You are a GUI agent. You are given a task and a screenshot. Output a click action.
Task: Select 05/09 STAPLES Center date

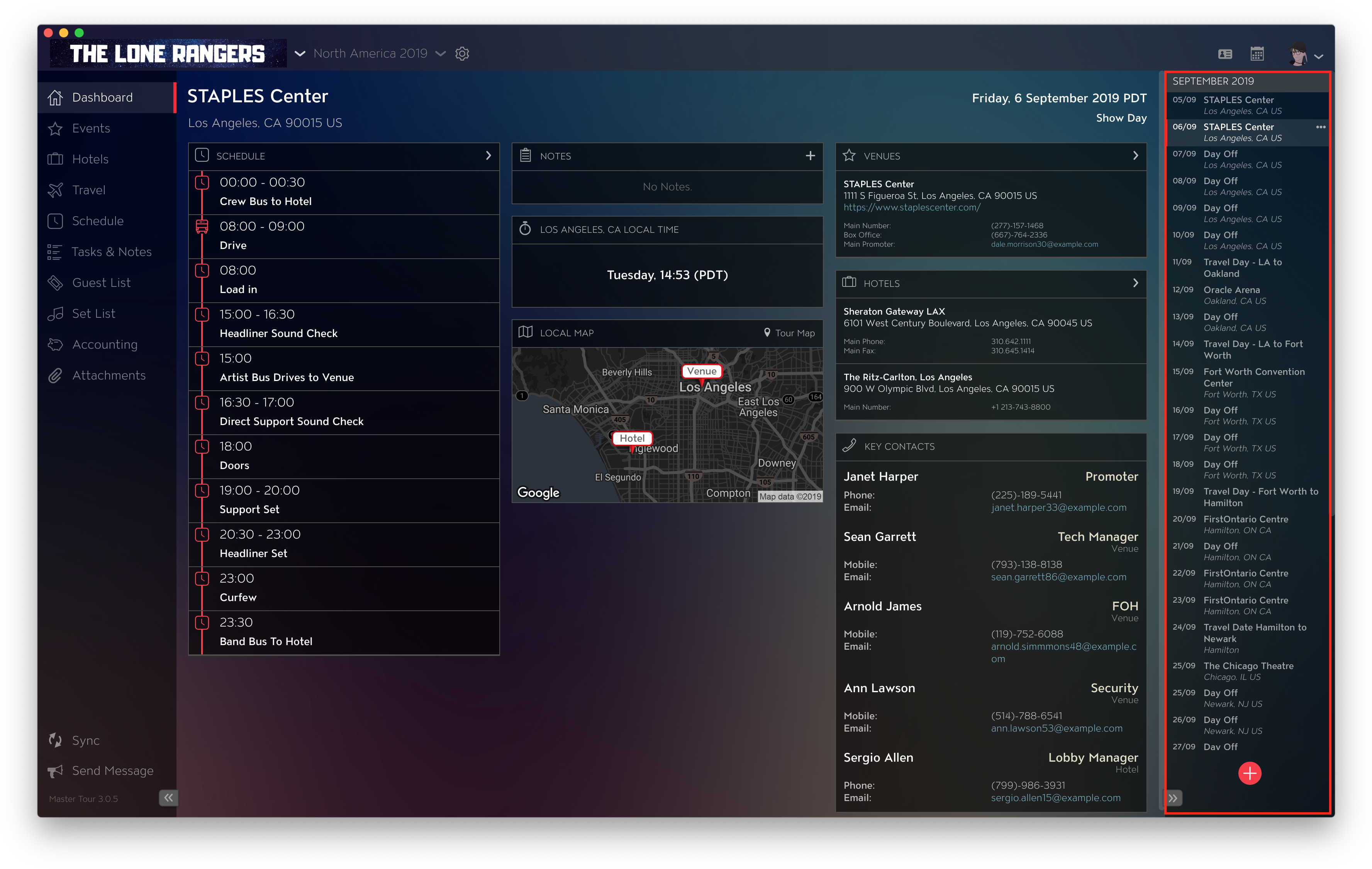click(x=1247, y=105)
